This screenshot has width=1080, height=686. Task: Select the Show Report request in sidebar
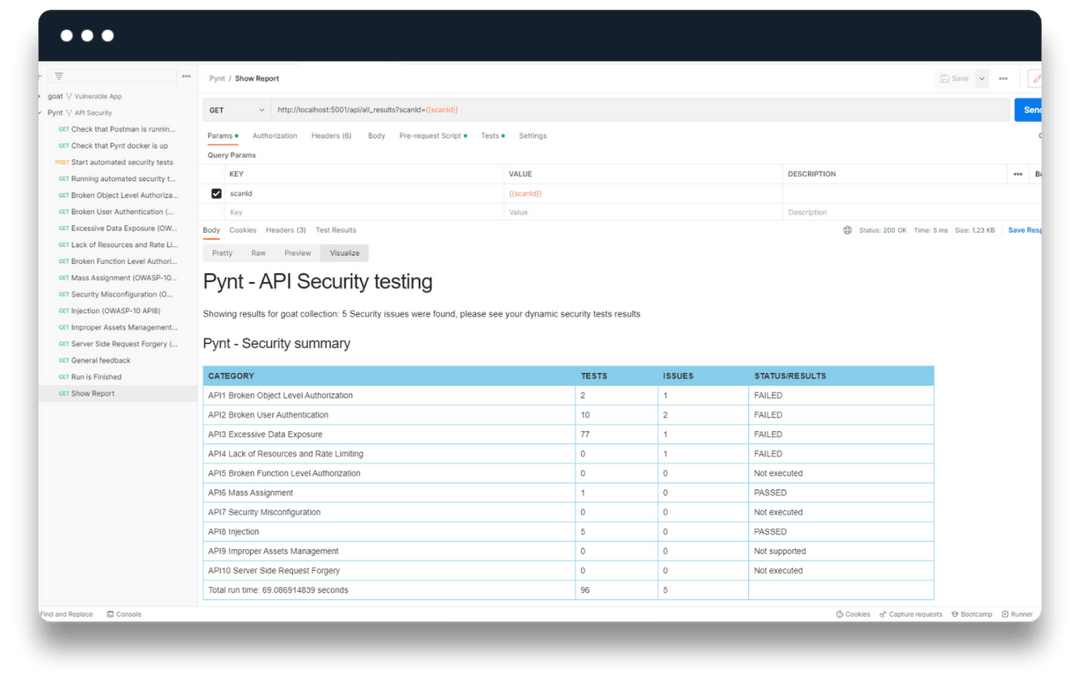[x=94, y=393]
